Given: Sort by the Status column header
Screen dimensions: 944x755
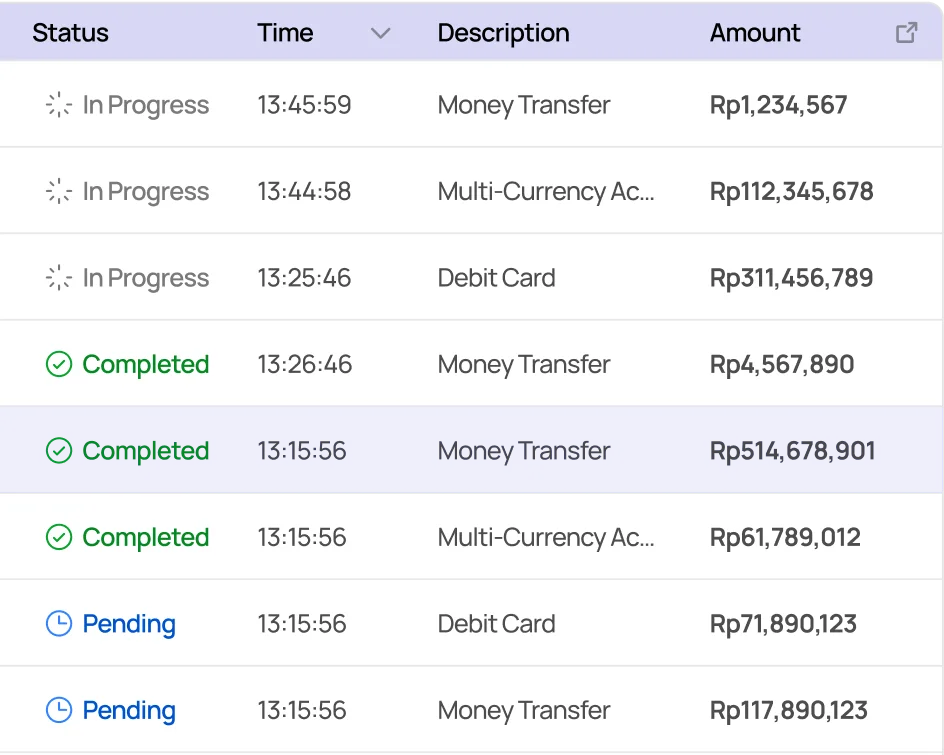Looking at the screenshot, I should click(70, 33).
